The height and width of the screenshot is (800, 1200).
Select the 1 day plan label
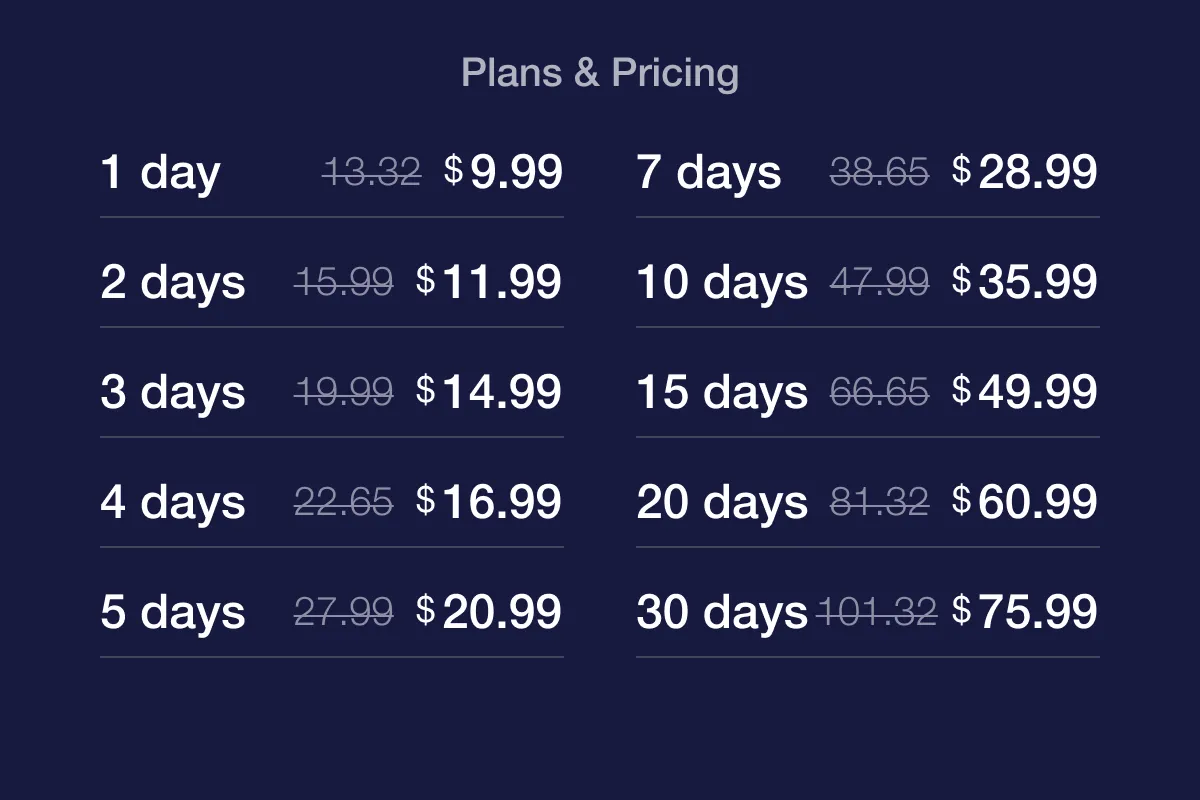point(160,173)
